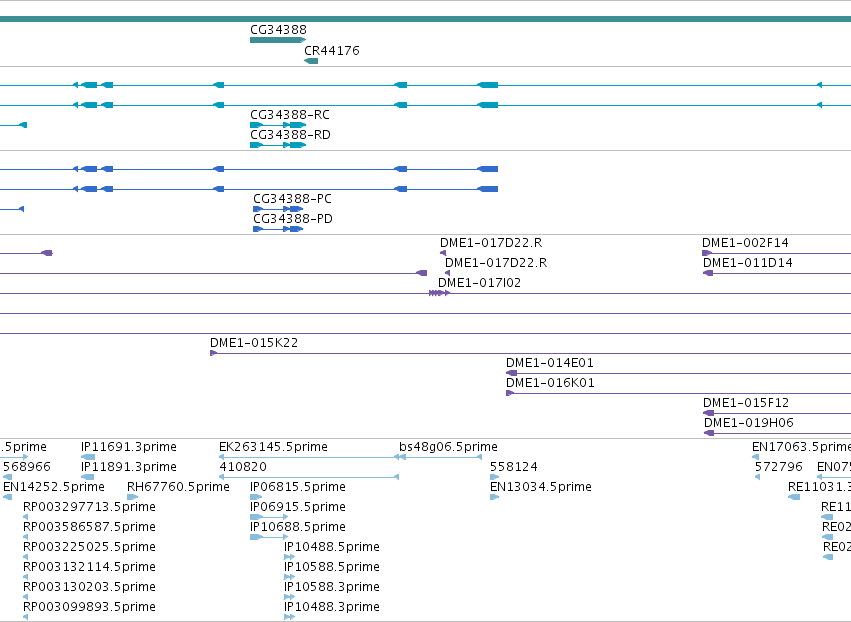Screen dimensions: 851x622
Task: Click the CG34388-RC transcript glyph
Action: pos(278,125)
